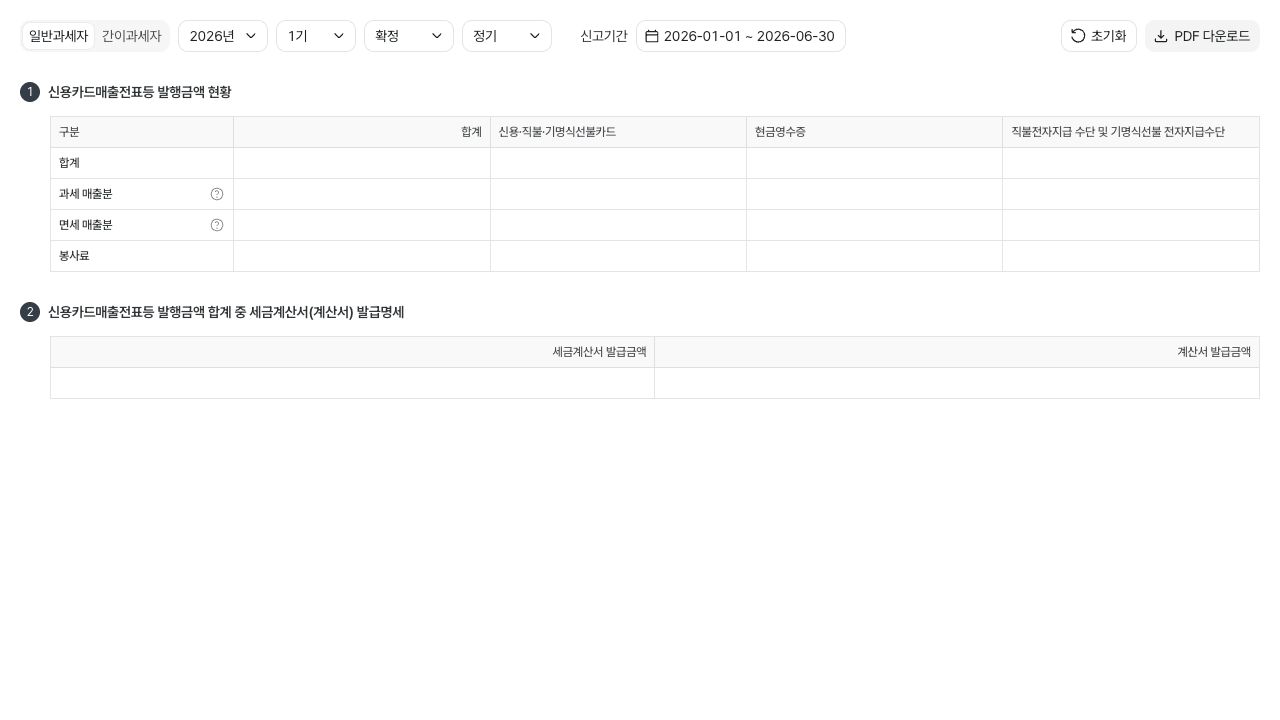Click the 현금영수증 column header
The height and width of the screenshot is (720, 1280).
tap(874, 132)
